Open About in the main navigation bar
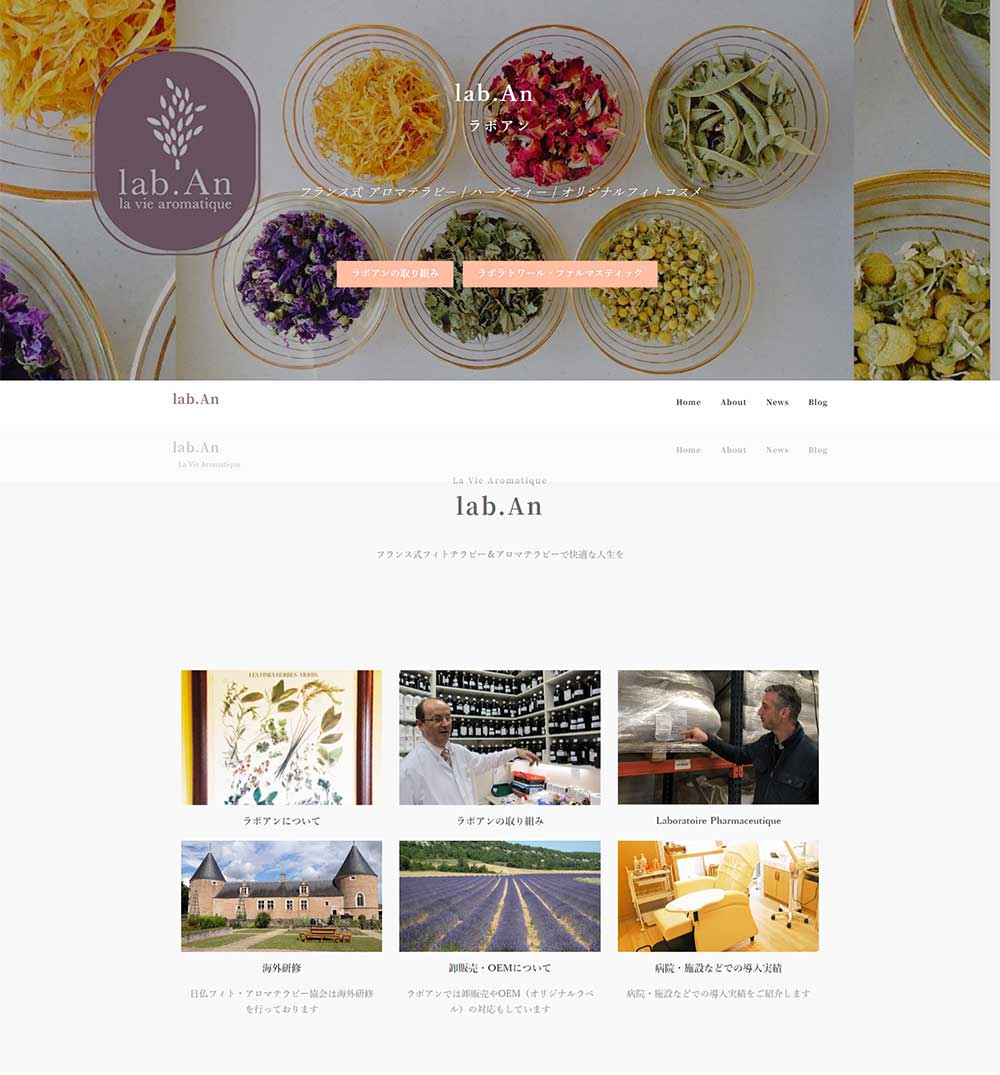 733,402
